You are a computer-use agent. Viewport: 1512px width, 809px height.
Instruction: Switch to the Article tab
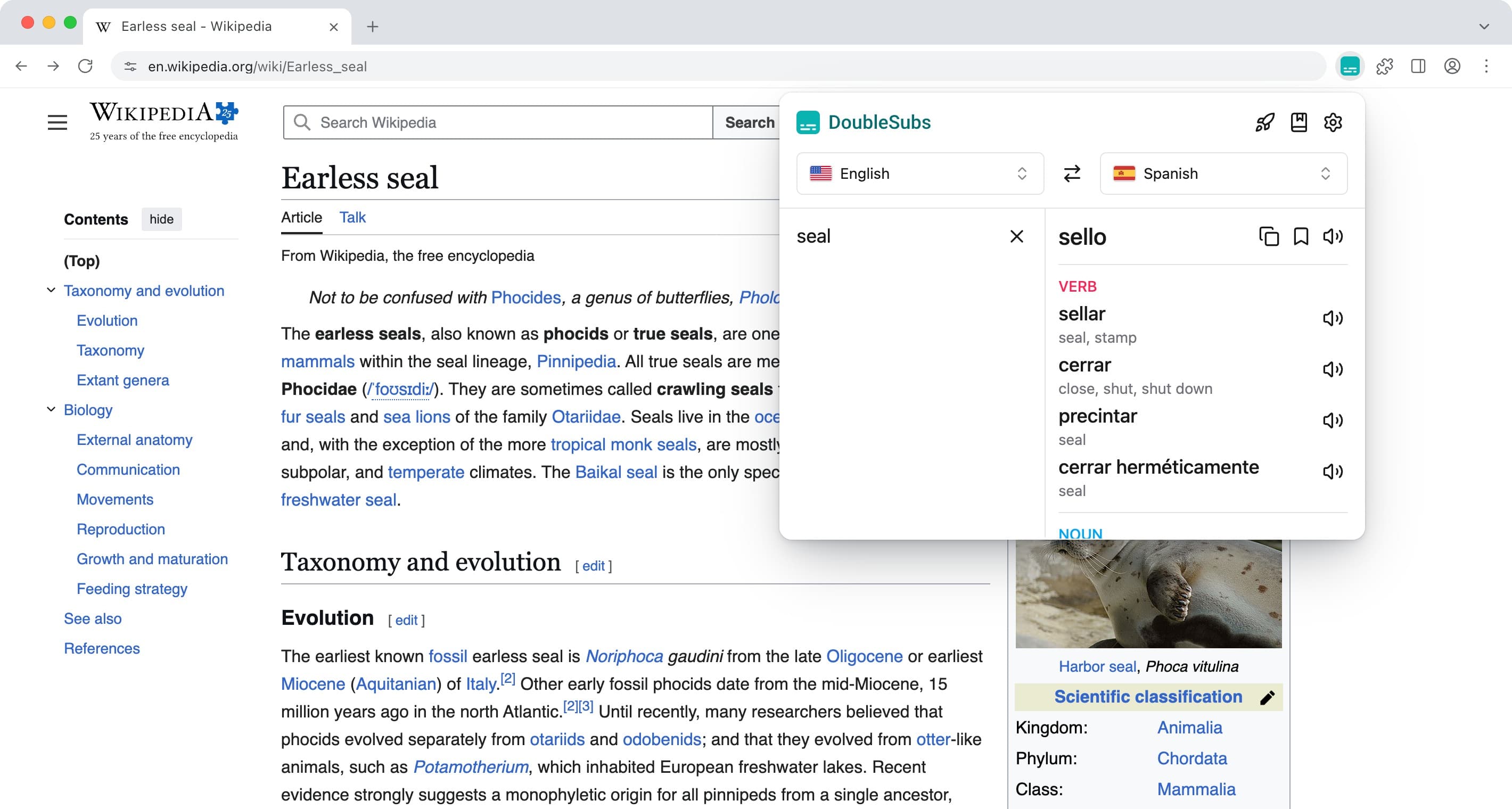coord(302,218)
